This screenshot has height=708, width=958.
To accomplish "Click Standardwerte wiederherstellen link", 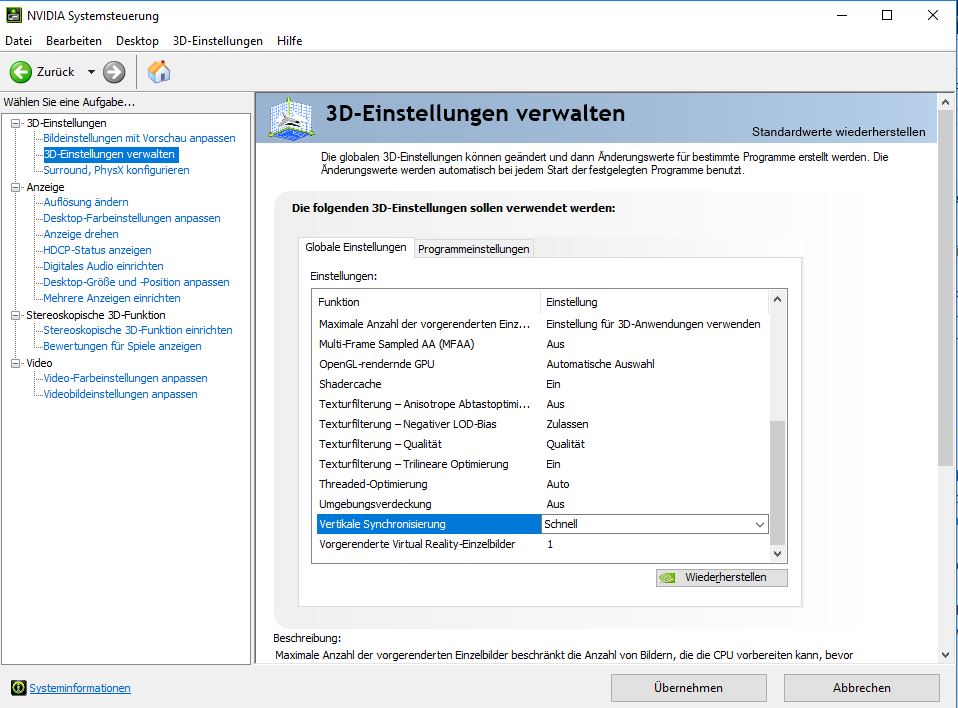I will (x=838, y=132).
